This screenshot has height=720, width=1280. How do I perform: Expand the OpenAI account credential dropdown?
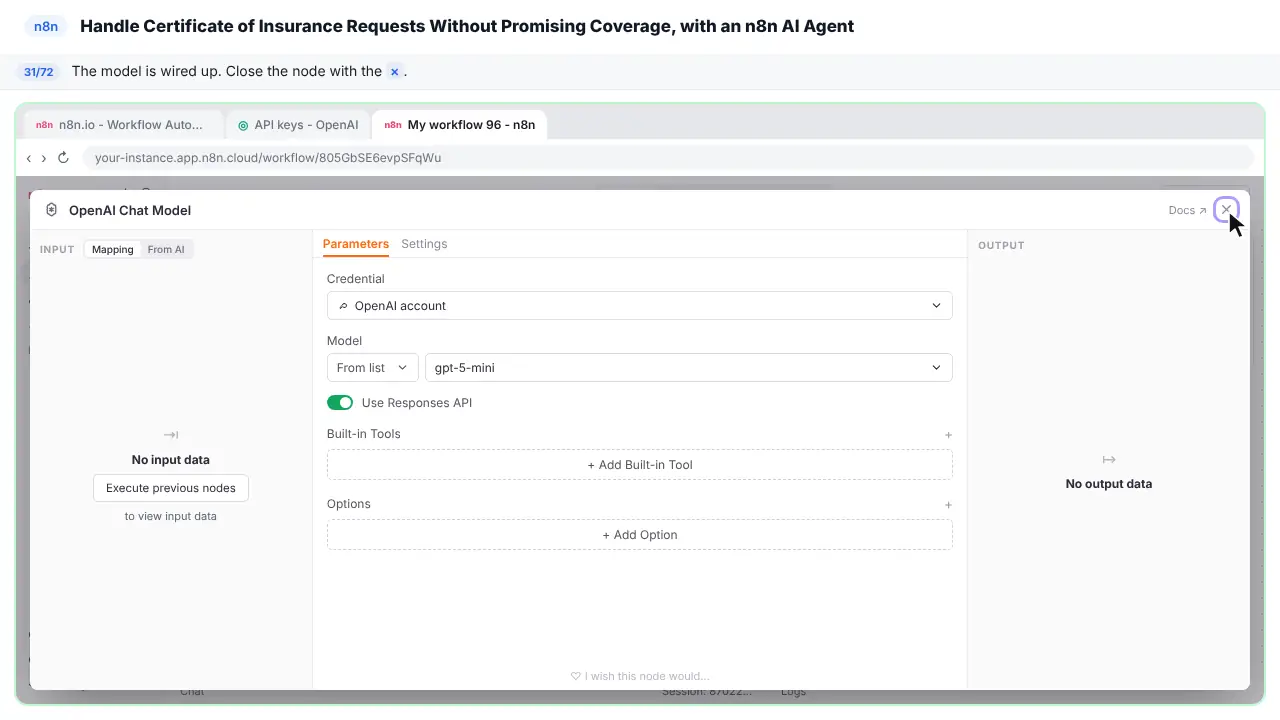coord(640,306)
